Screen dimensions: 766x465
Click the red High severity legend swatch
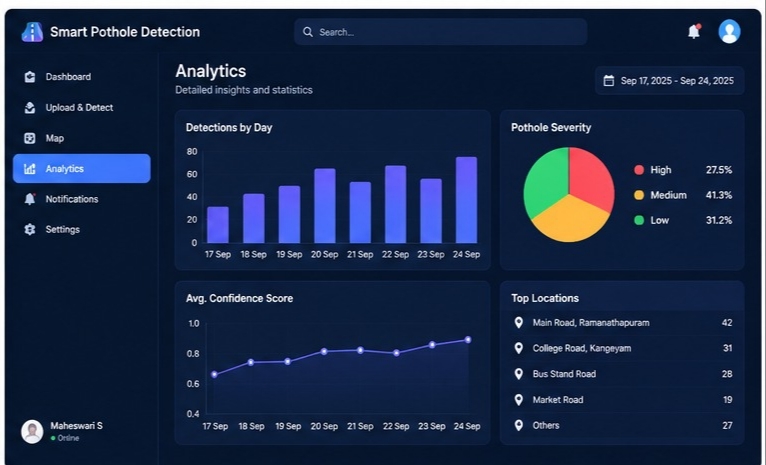639,170
